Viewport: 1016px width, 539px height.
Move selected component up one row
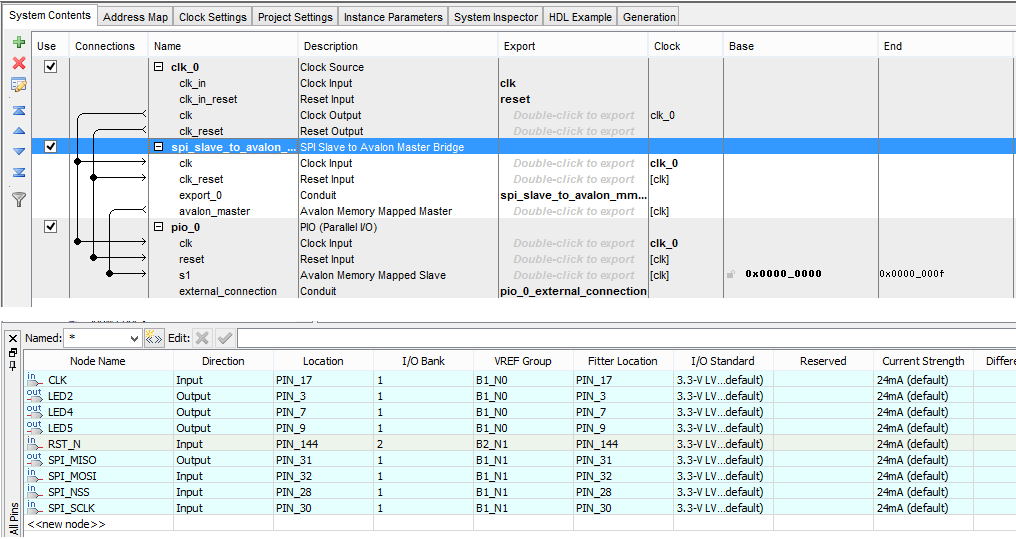coord(18,131)
